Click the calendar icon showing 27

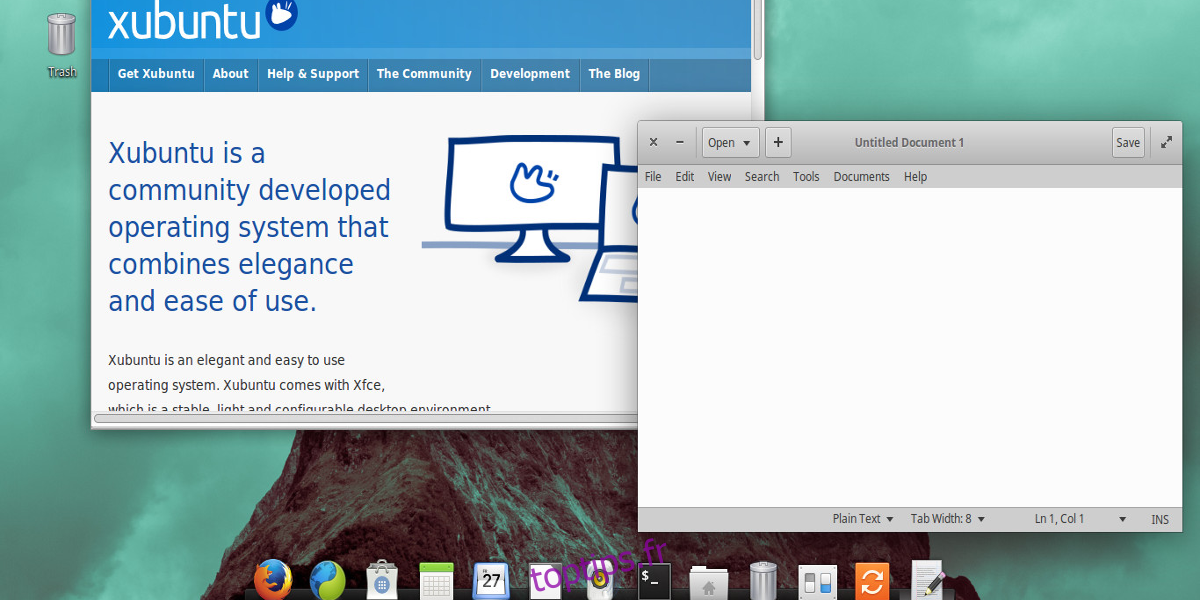pyautogui.click(x=491, y=580)
